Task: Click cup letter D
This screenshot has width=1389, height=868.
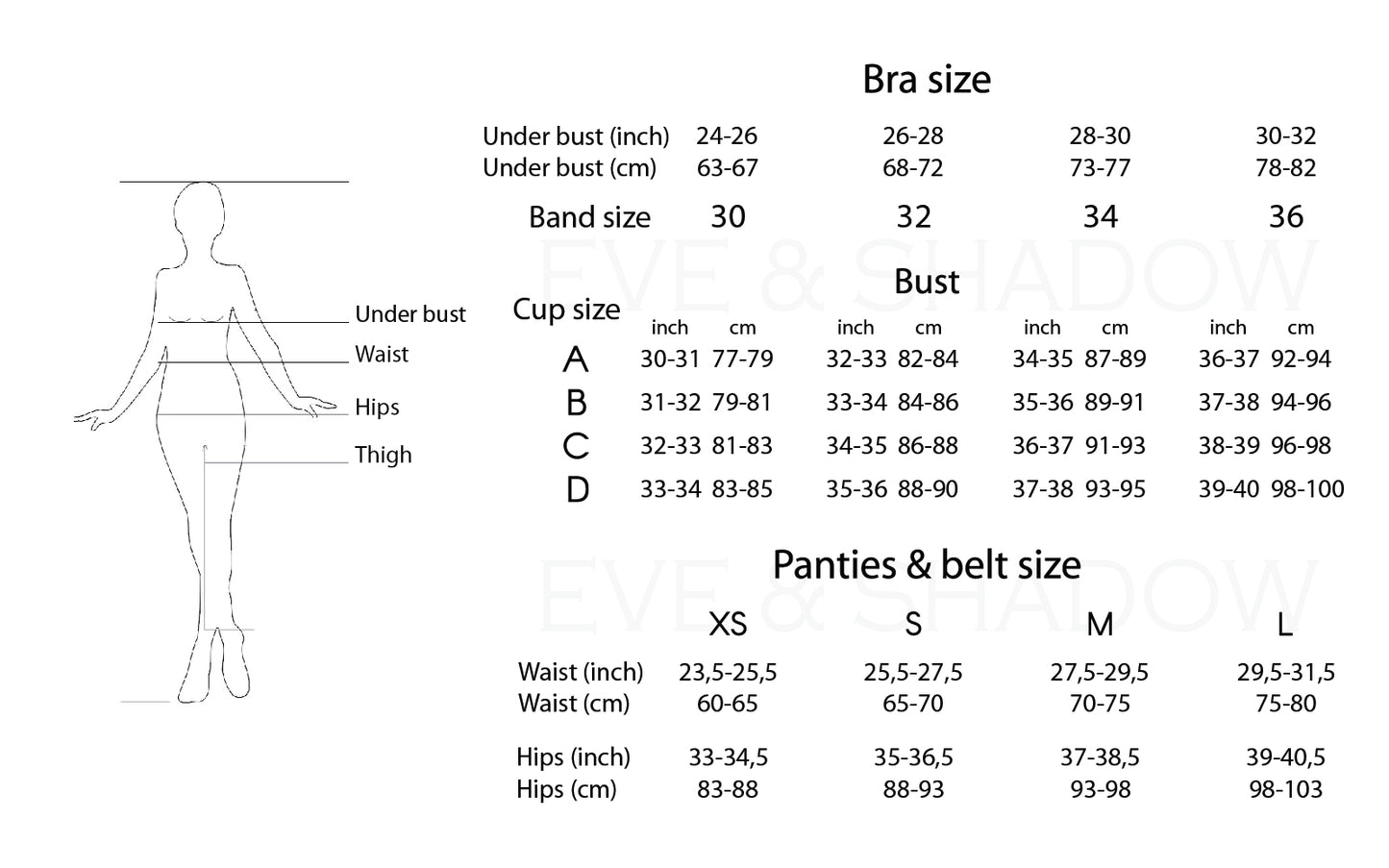Action: 577,490
